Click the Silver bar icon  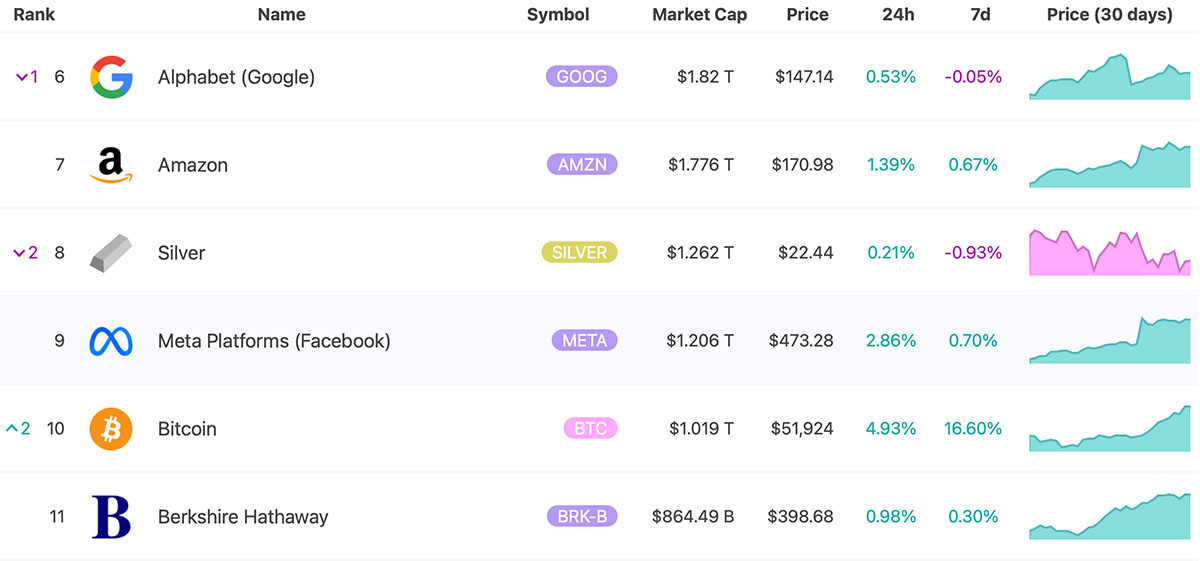point(110,253)
